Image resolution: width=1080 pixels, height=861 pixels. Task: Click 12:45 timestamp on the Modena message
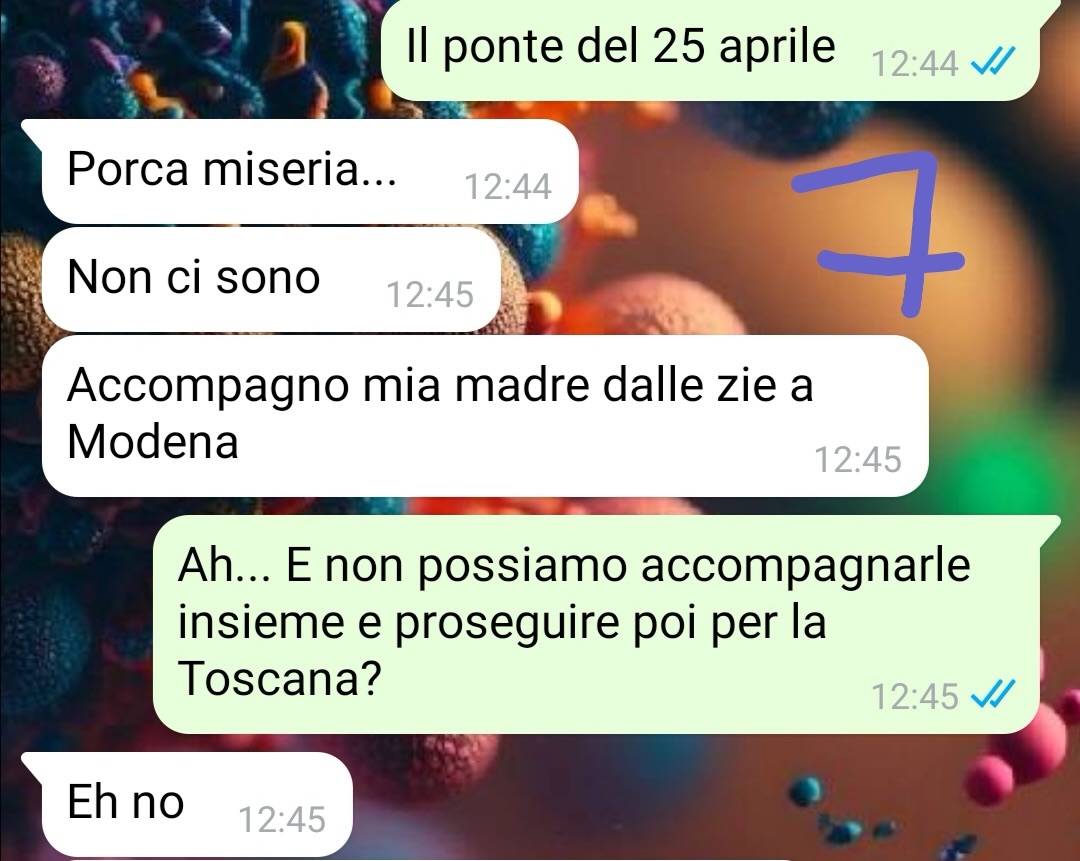pos(858,459)
